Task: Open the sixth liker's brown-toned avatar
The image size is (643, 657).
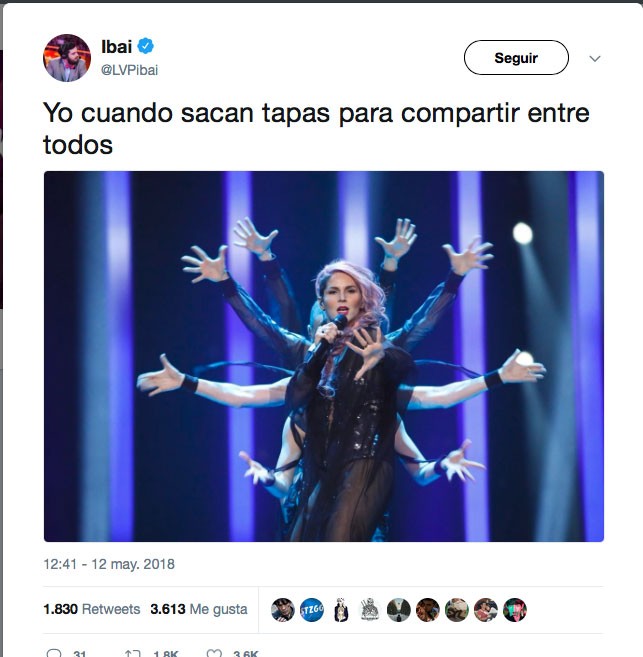Action: [428, 610]
